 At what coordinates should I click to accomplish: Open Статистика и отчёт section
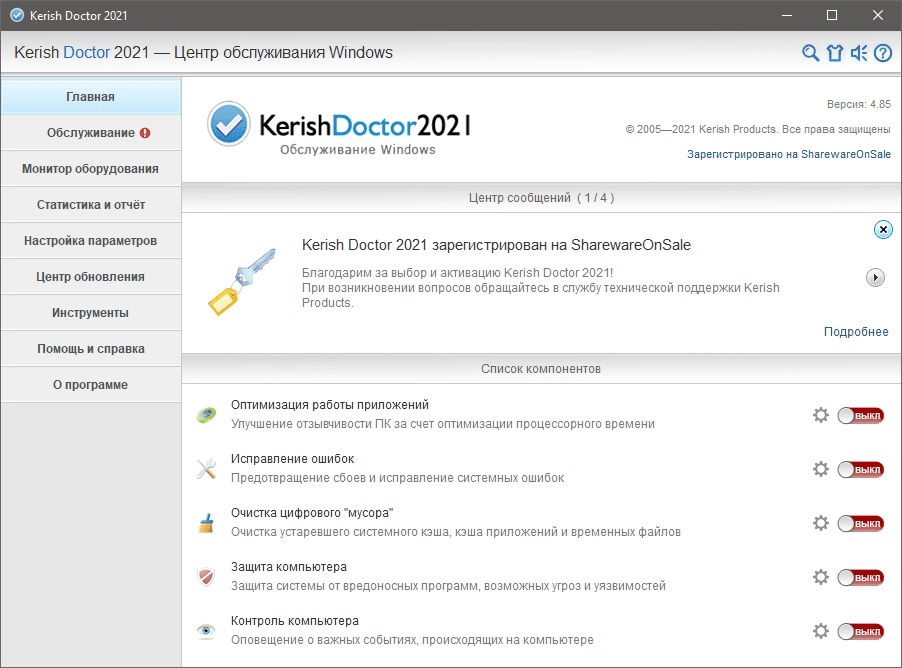[x=91, y=205]
